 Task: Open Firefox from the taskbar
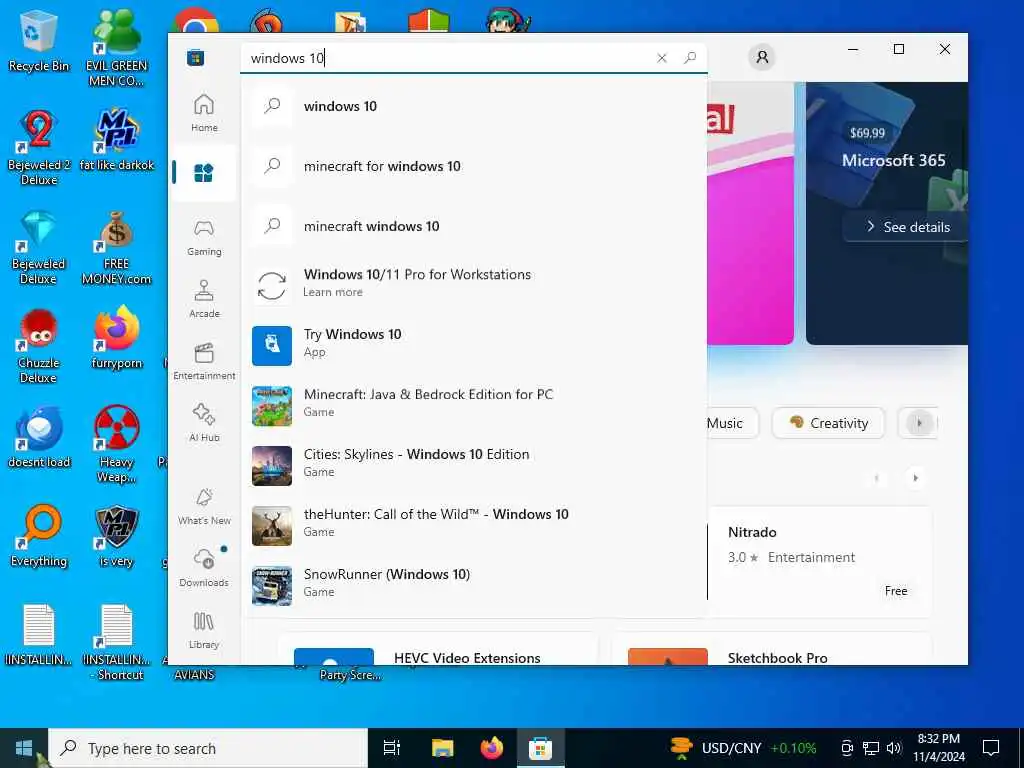coord(491,748)
